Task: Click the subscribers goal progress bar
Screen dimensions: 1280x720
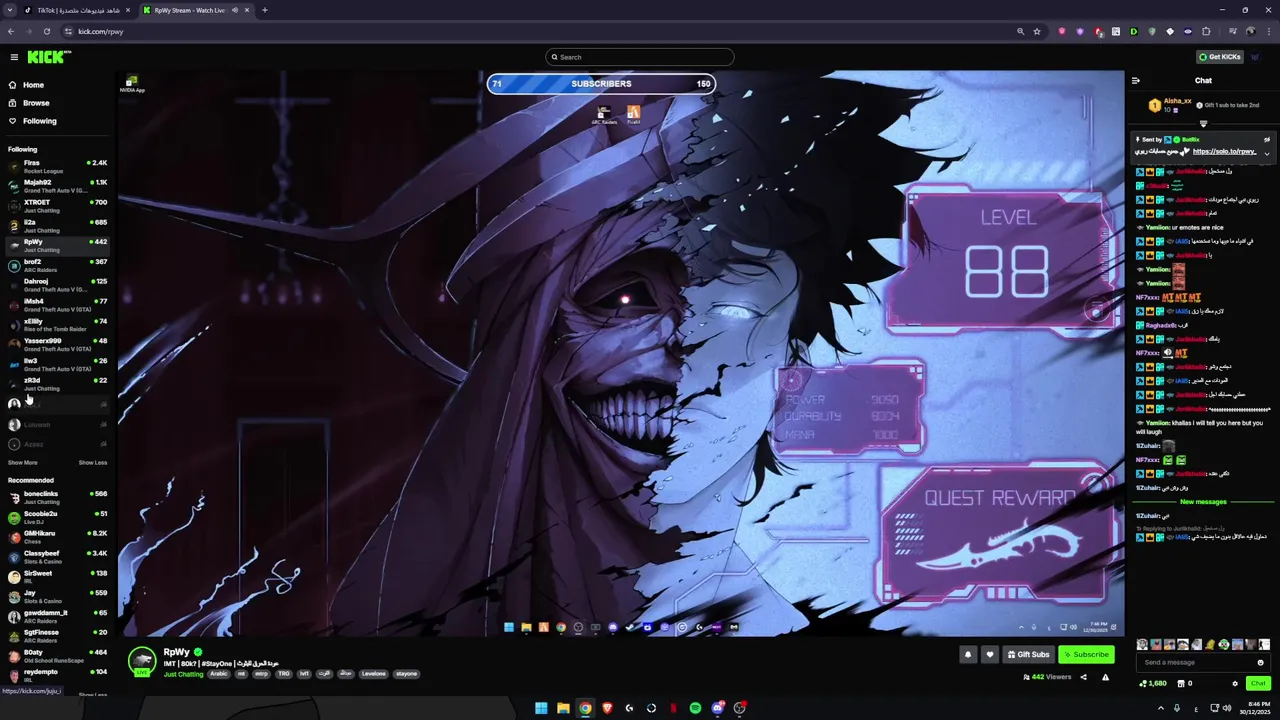Action: 601,84
